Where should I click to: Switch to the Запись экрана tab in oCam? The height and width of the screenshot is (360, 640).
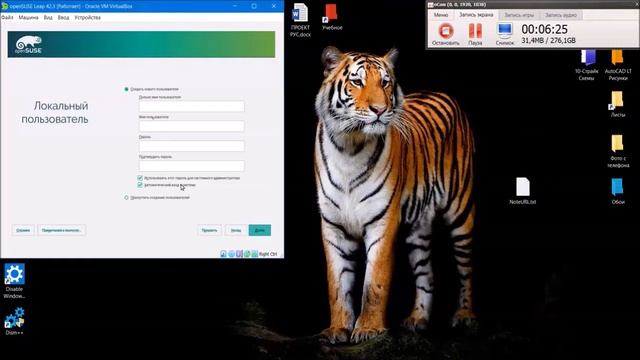476,15
